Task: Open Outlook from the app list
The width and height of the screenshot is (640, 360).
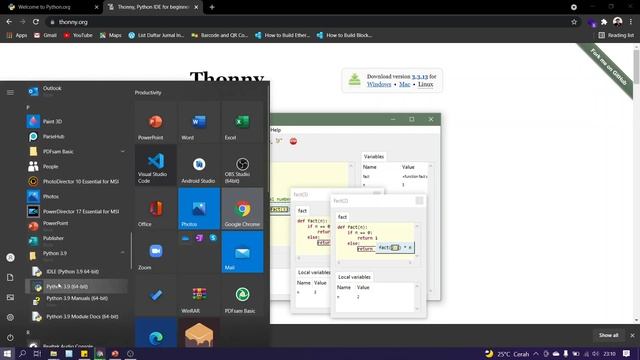Action: pos(76,90)
